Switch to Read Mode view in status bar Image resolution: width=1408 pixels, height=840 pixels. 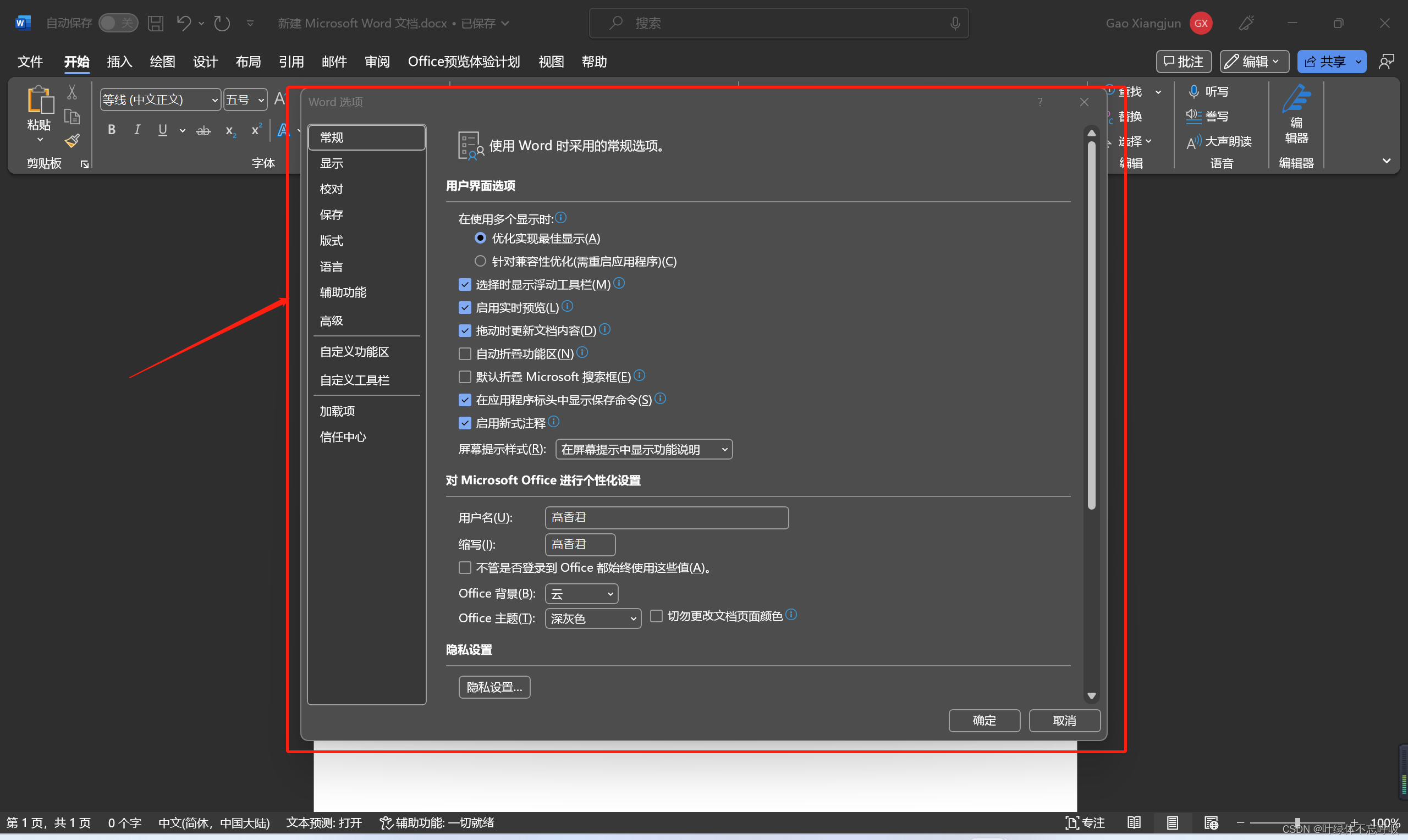1134,822
